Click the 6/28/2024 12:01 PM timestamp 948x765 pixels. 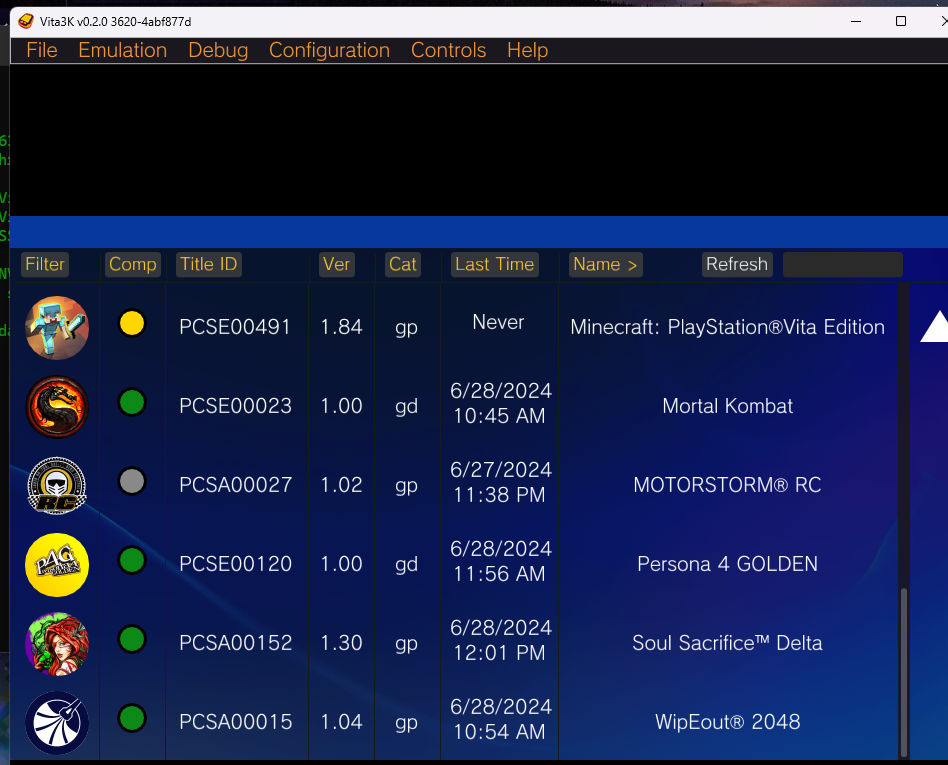tap(501, 640)
